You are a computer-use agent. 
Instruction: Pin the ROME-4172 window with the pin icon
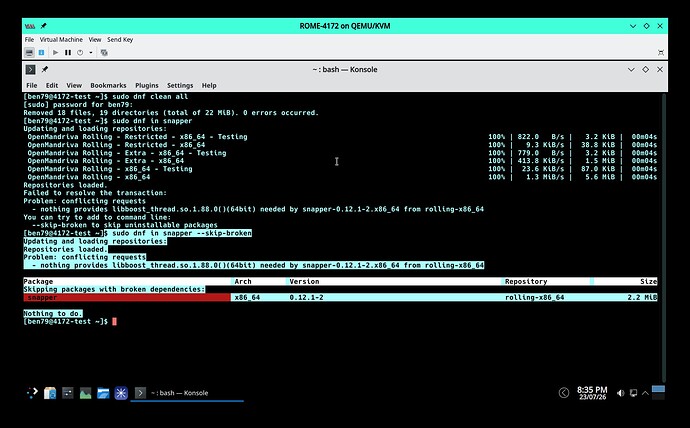point(44,26)
